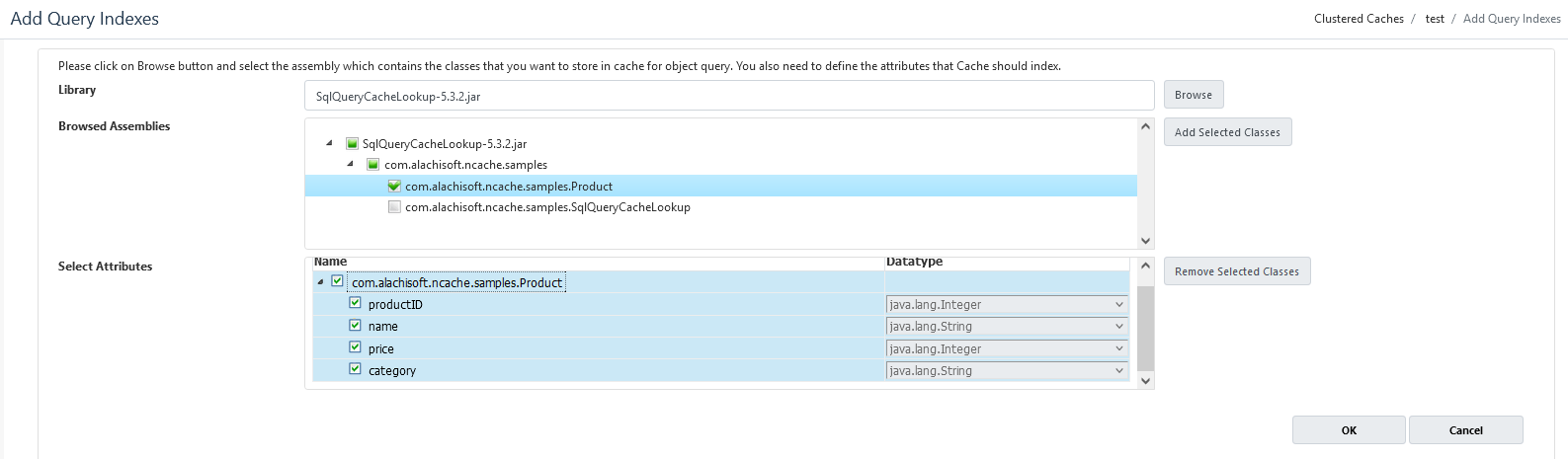Screen dimensions: 1568x459
Task: Click the Library path input field
Action: (729, 96)
